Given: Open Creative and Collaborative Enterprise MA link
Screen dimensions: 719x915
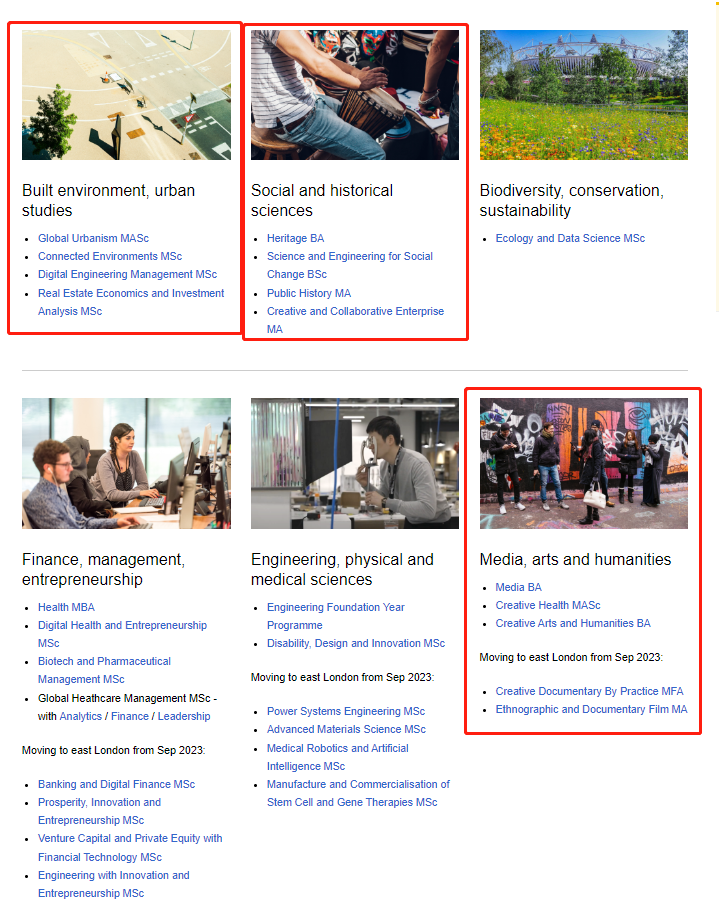Looking at the screenshot, I should coord(355,320).
